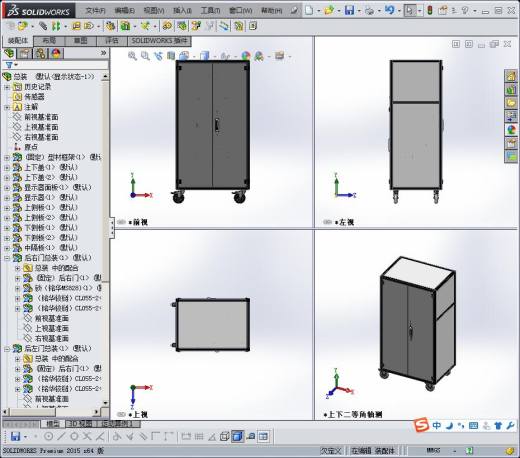Open the ConfigurationManager tab icon
Viewport: 520px width, 458px height.
pyautogui.click(x=41, y=53)
